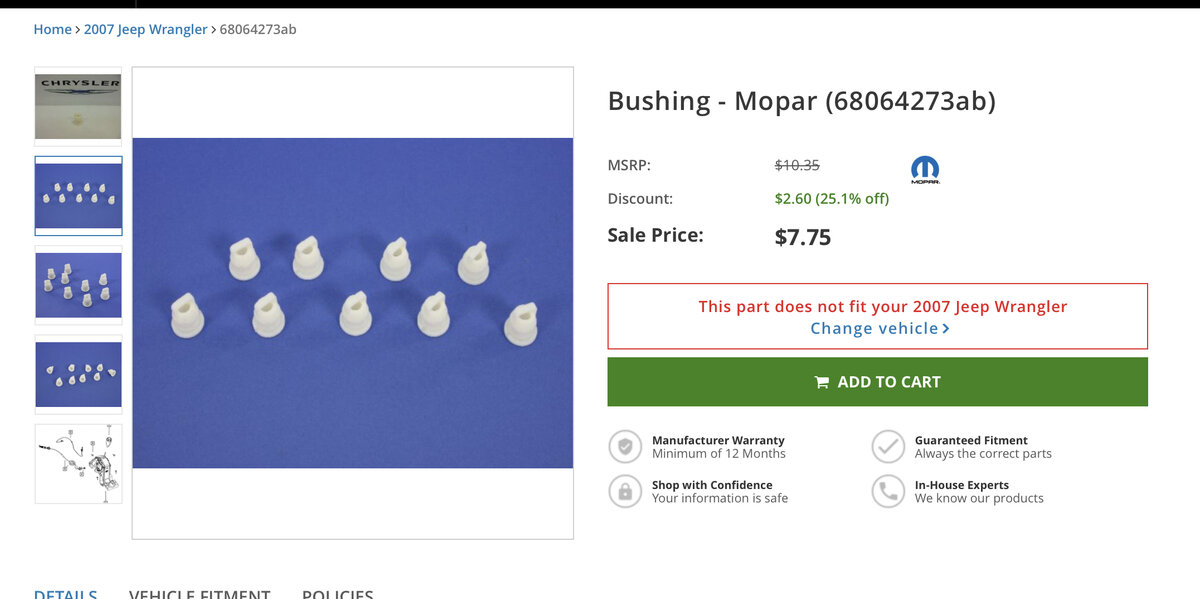View the fourth bushing photo thumbnail

(78, 374)
